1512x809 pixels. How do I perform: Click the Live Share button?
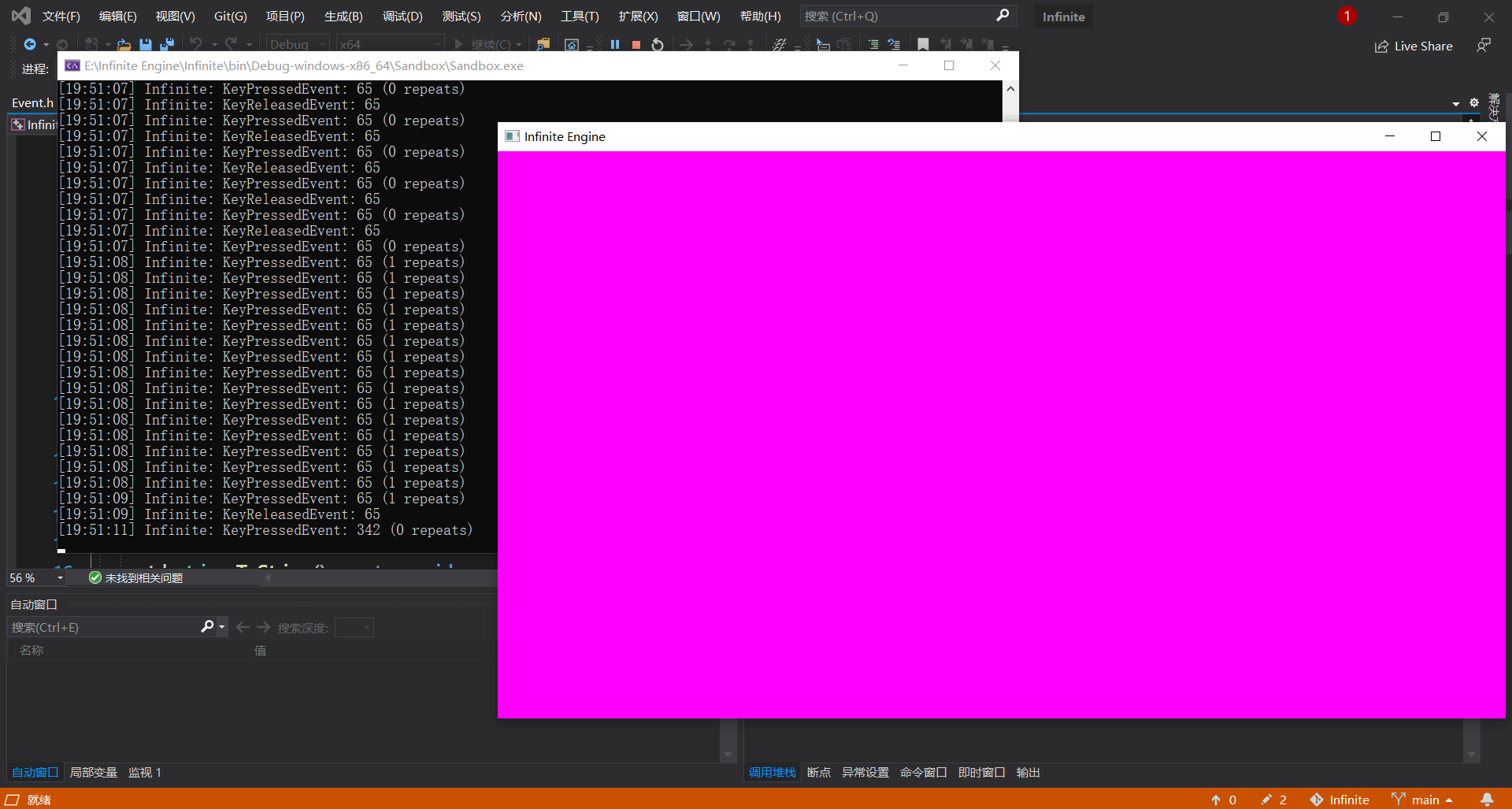[x=1414, y=46]
